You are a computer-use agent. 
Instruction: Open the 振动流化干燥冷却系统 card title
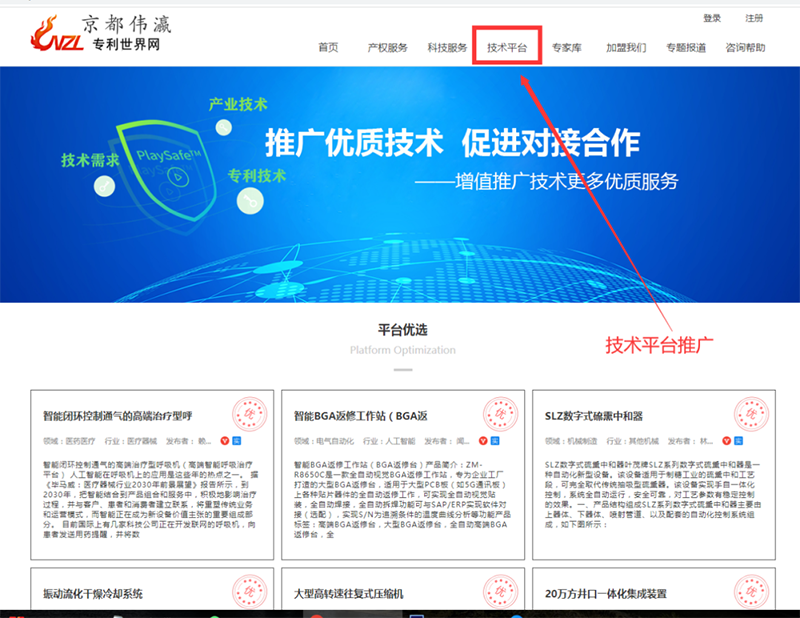pyautogui.click(x=93, y=594)
